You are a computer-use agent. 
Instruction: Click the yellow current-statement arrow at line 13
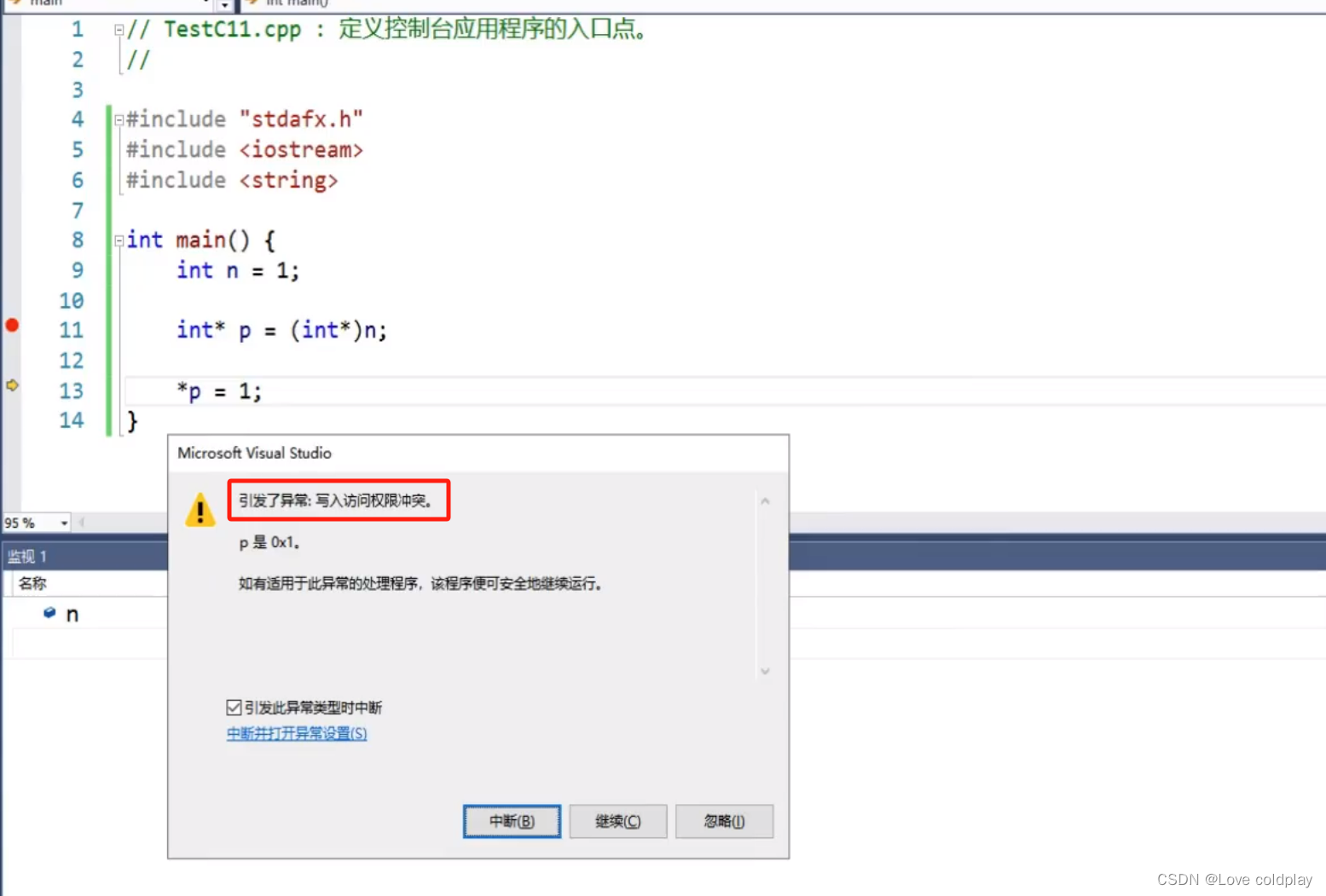click(12, 385)
